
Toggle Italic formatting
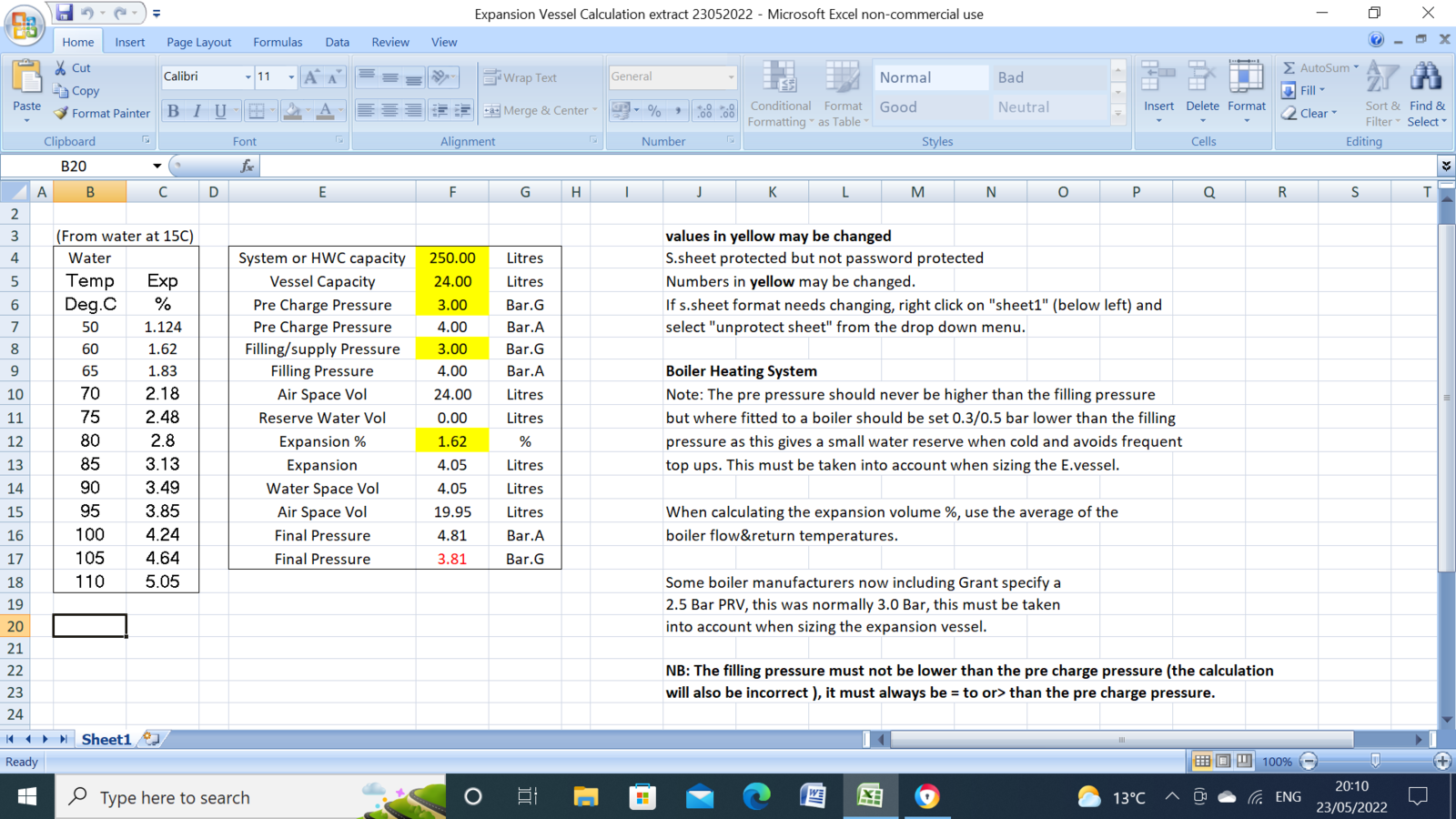197,111
